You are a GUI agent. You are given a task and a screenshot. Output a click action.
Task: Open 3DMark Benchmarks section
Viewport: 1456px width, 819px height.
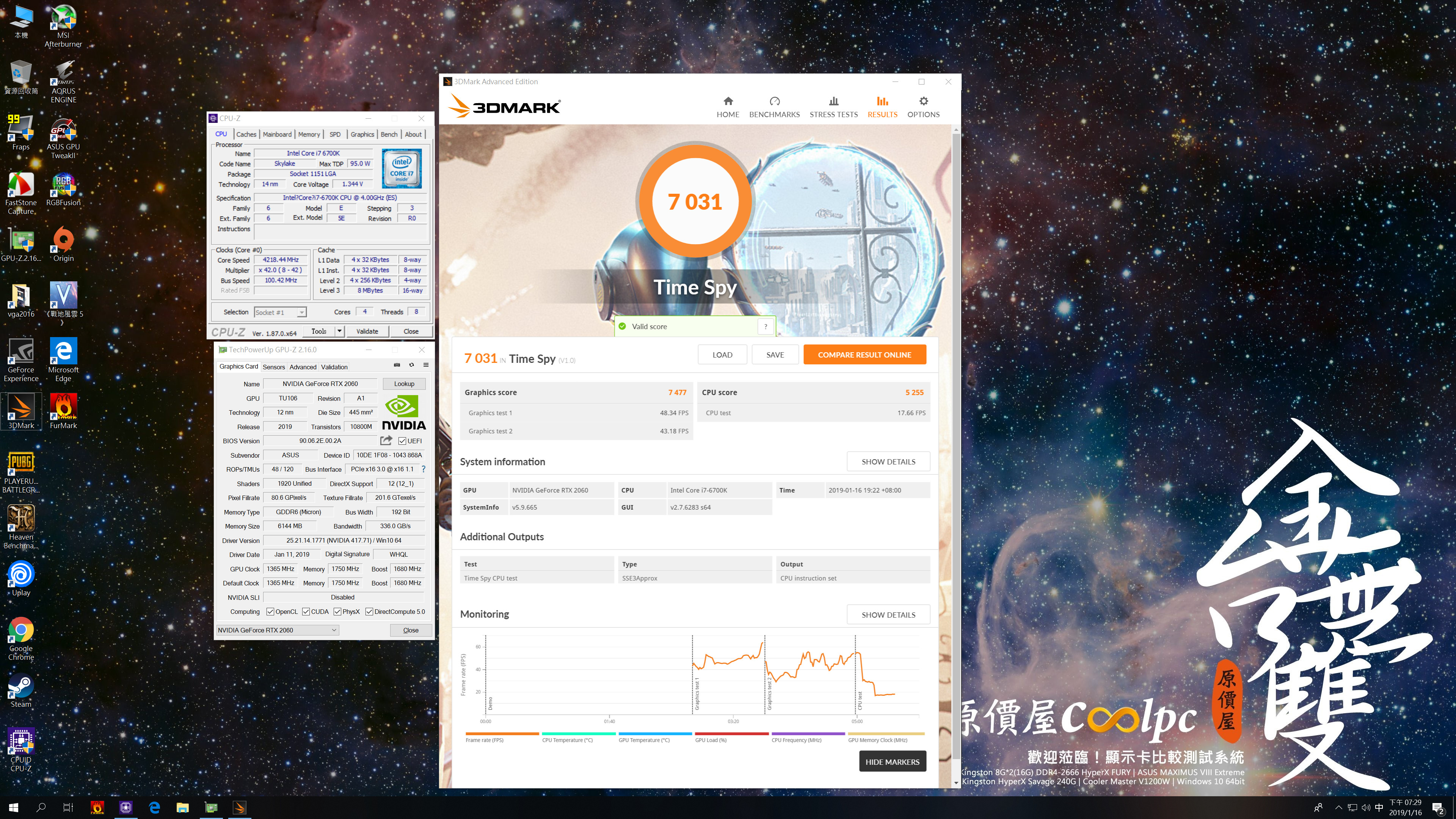774,107
